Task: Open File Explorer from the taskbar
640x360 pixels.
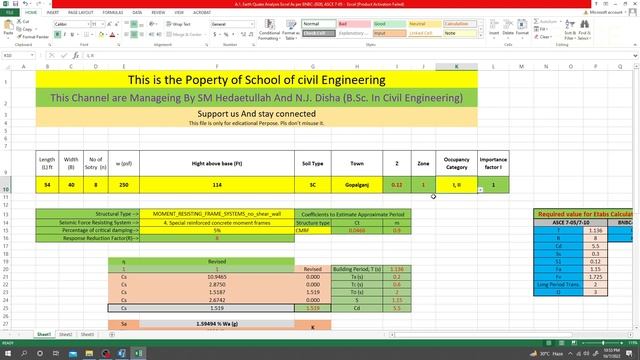Action: click(x=89, y=353)
